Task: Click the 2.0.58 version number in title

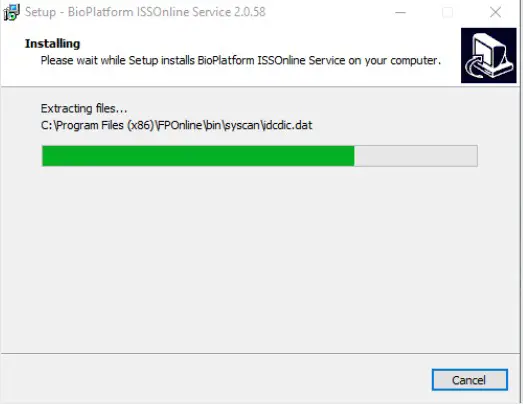Action: click(250, 12)
